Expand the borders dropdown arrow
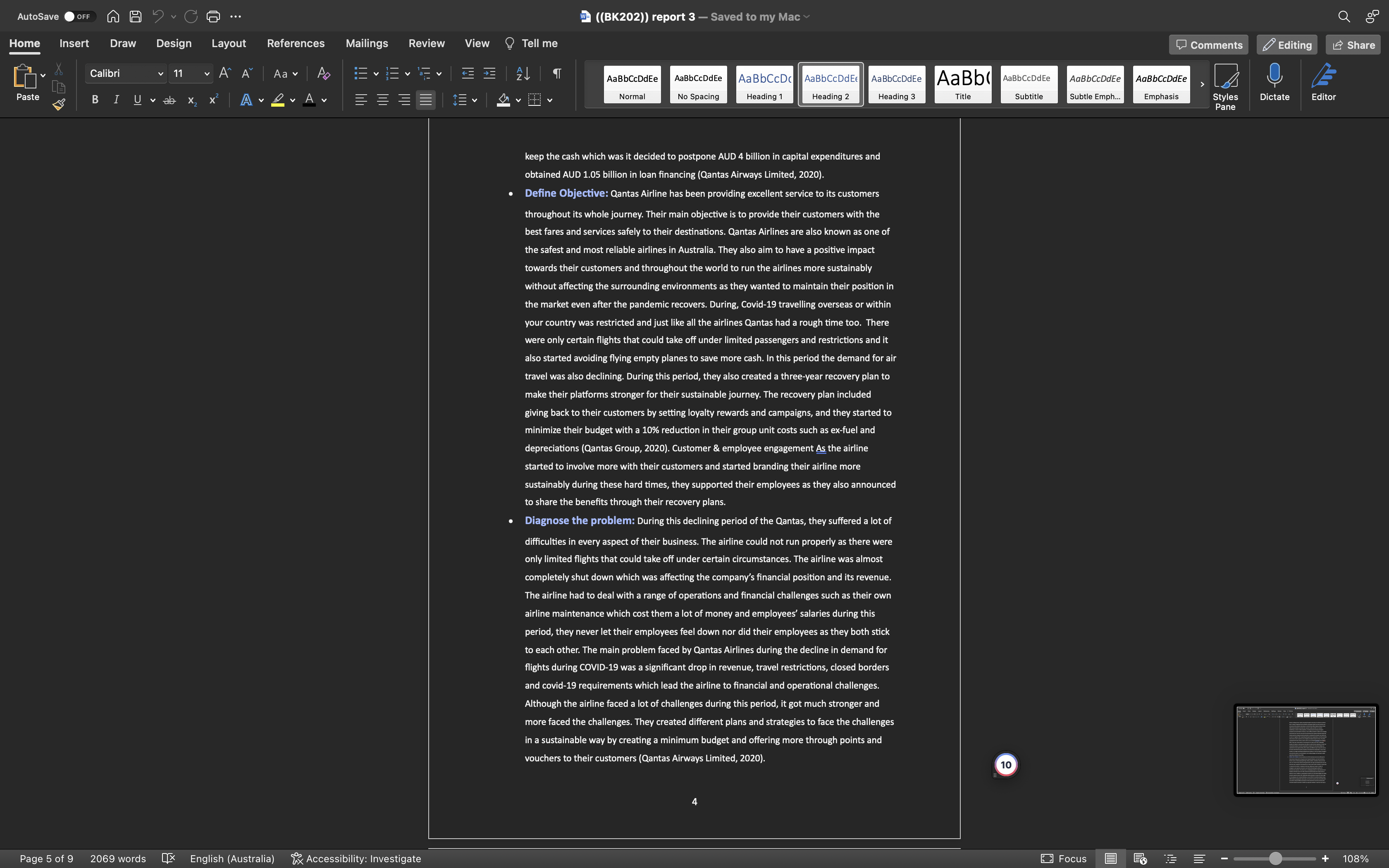This screenshot has height=868, width=1389. click(550, 100)
